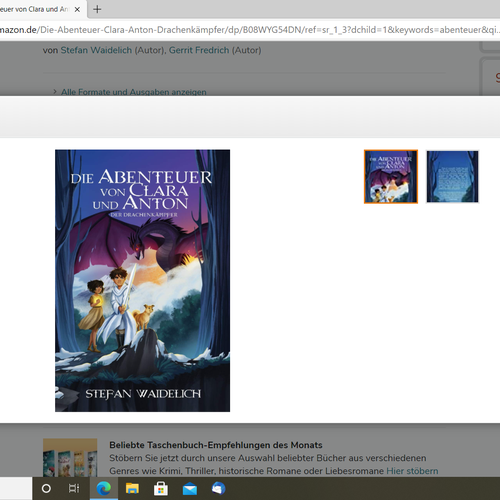This screenshot has height=500, width=500.
Task: Open Mail app from taskbar
Action: click(x=190, y=489)
